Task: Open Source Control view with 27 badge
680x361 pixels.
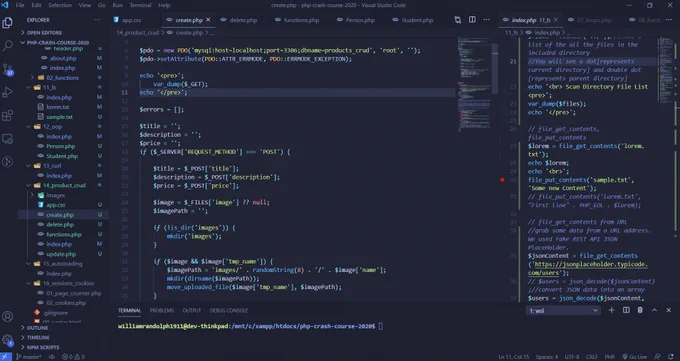Action: pyautogui.click(x=7, y=69)
